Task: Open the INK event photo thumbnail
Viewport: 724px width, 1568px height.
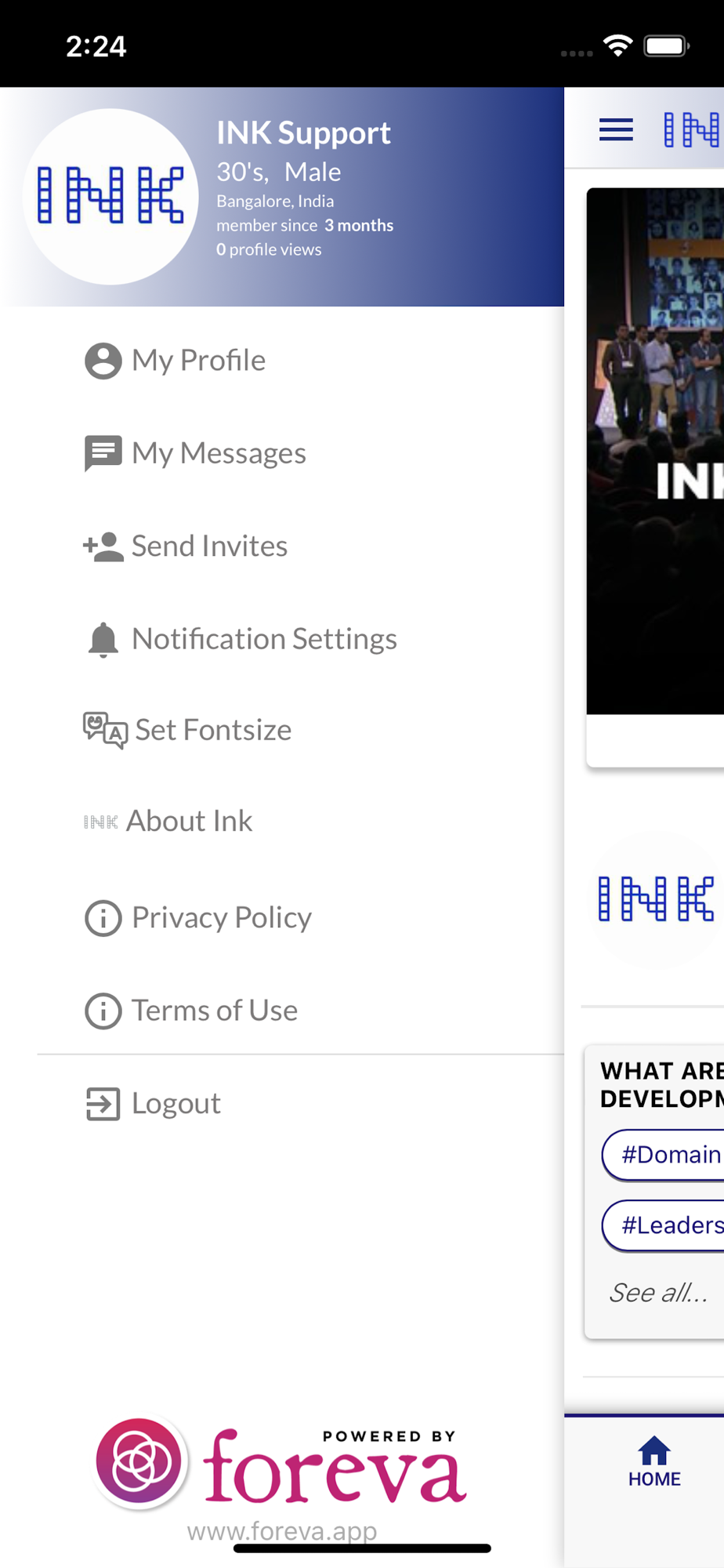Action: 655,451
